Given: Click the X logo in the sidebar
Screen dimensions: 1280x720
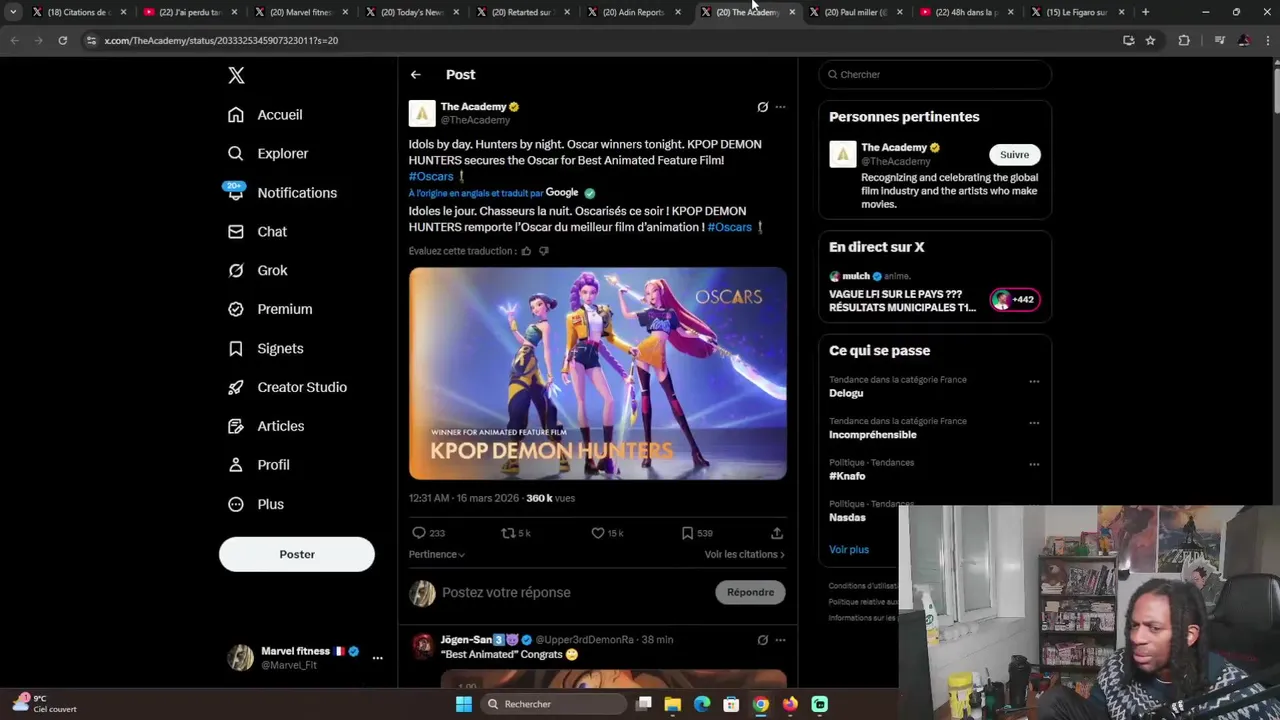Looking at the screenshot, I should (236, 75).
